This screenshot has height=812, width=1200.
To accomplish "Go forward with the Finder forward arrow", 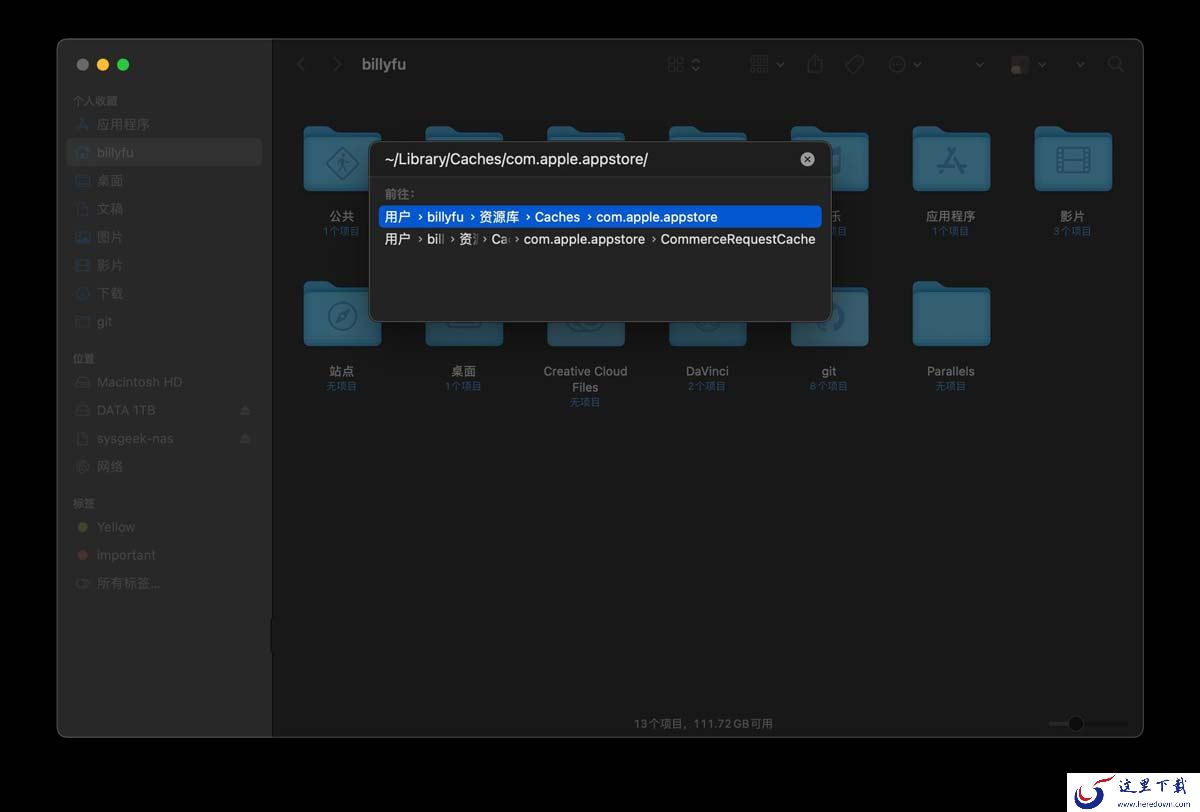I will (337, 64).
